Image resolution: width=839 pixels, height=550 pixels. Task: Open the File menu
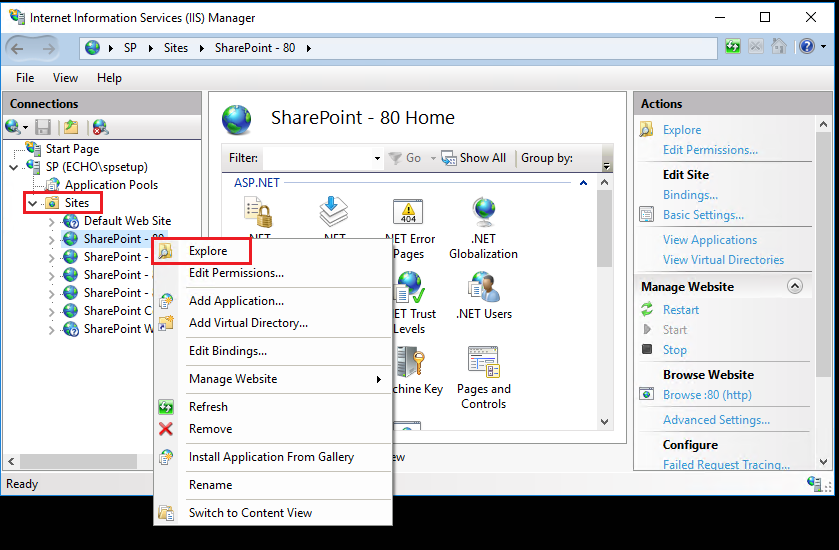point(25,78)
